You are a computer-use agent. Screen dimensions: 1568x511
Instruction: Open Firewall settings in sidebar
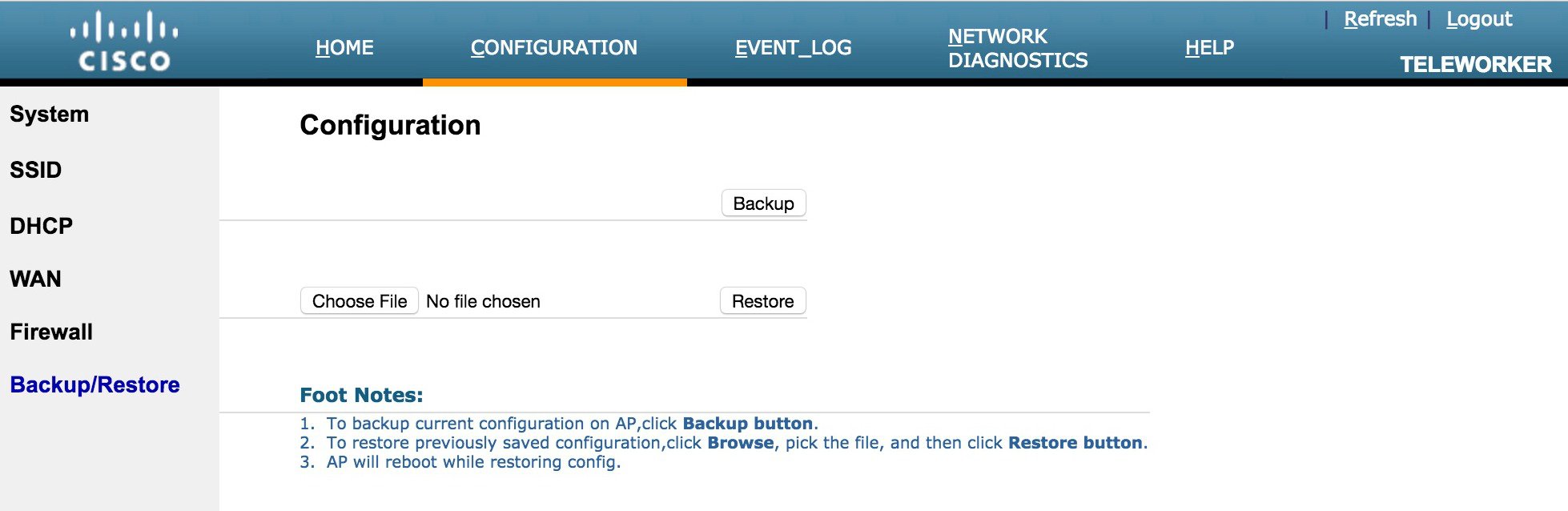click(x=51, y=332)
